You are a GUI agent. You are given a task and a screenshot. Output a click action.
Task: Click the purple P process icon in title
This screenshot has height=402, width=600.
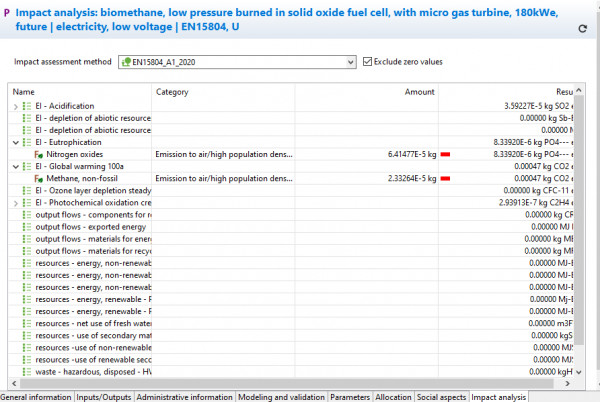tap(7, 13)
